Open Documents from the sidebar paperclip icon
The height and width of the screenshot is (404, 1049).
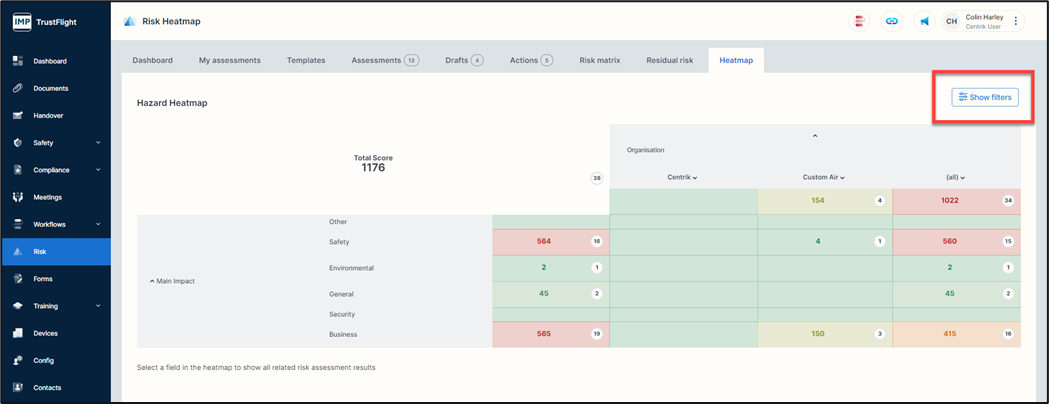click(18, 88)
